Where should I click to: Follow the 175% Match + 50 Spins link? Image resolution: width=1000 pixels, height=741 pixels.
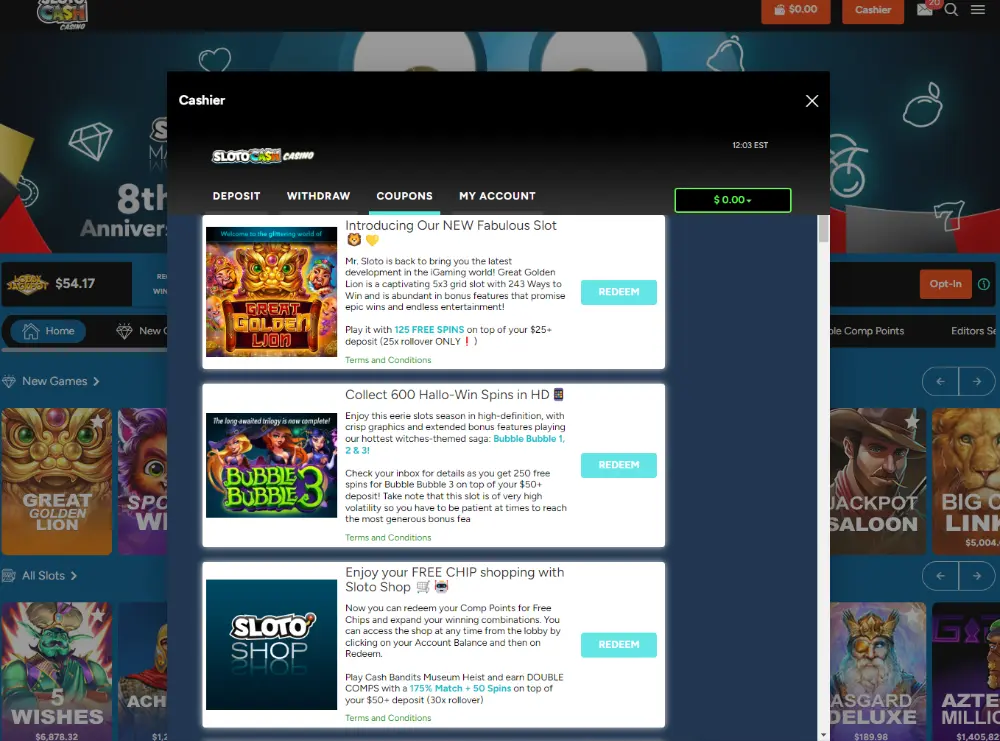pos(460,689)
